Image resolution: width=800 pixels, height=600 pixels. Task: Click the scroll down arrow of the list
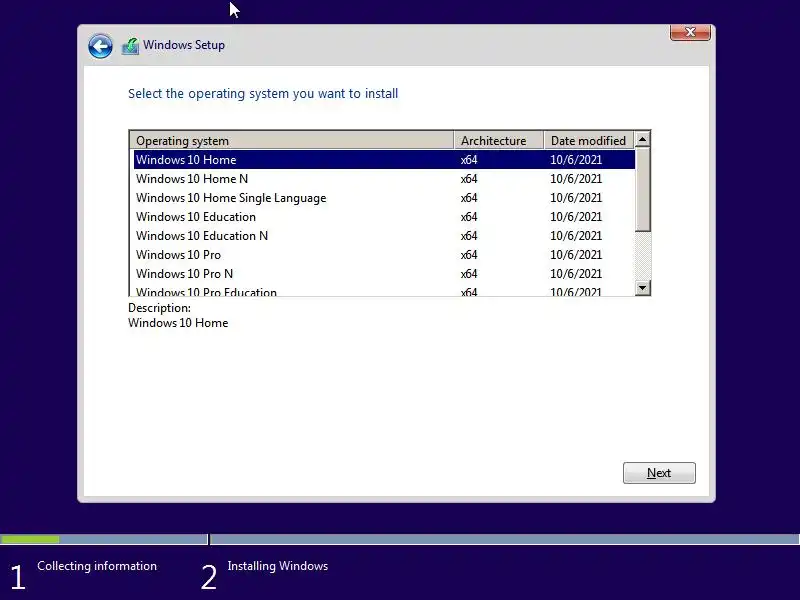point(642,288)
